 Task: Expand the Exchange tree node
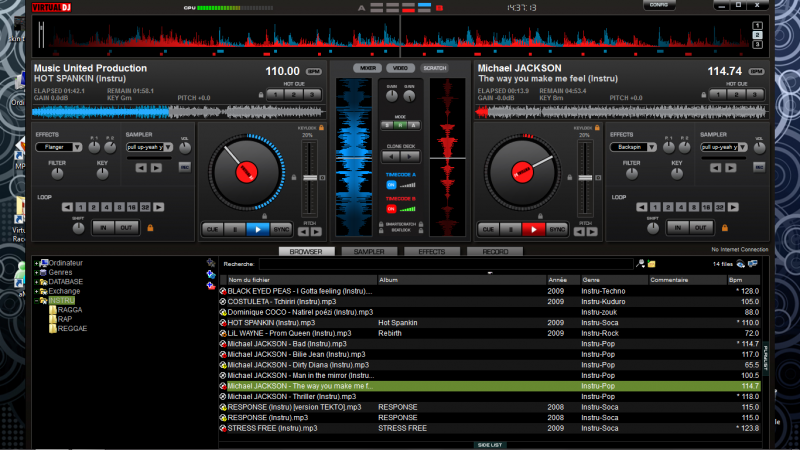pos(36,291)
